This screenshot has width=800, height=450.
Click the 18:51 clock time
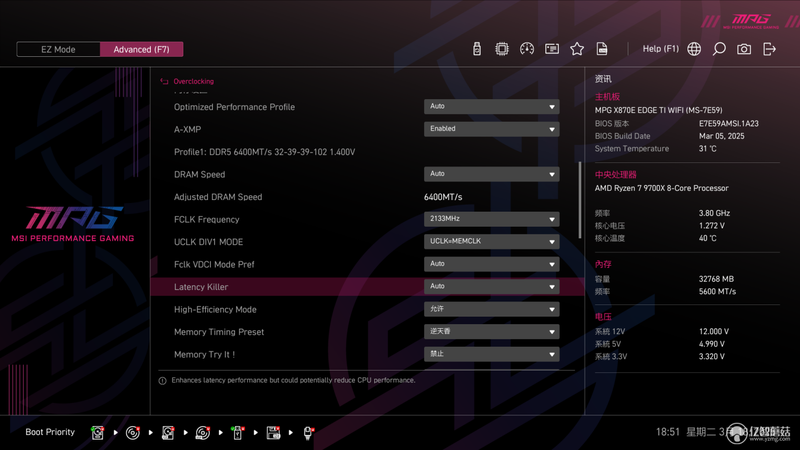point(668,432)
